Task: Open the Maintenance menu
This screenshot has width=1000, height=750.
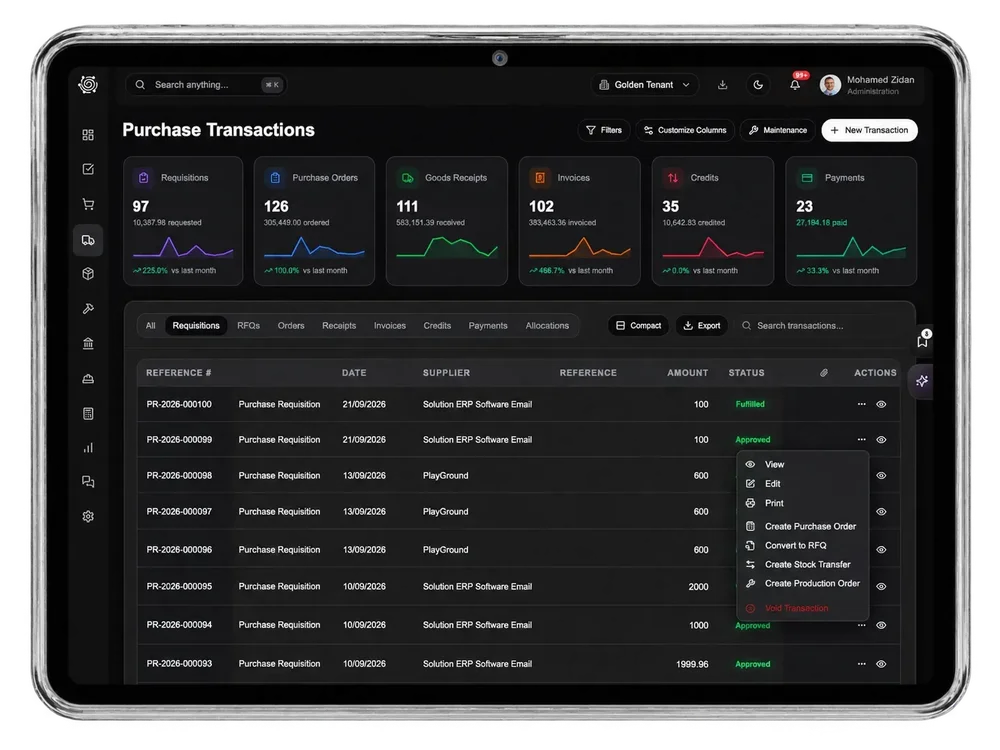Action: pos(777,130)
